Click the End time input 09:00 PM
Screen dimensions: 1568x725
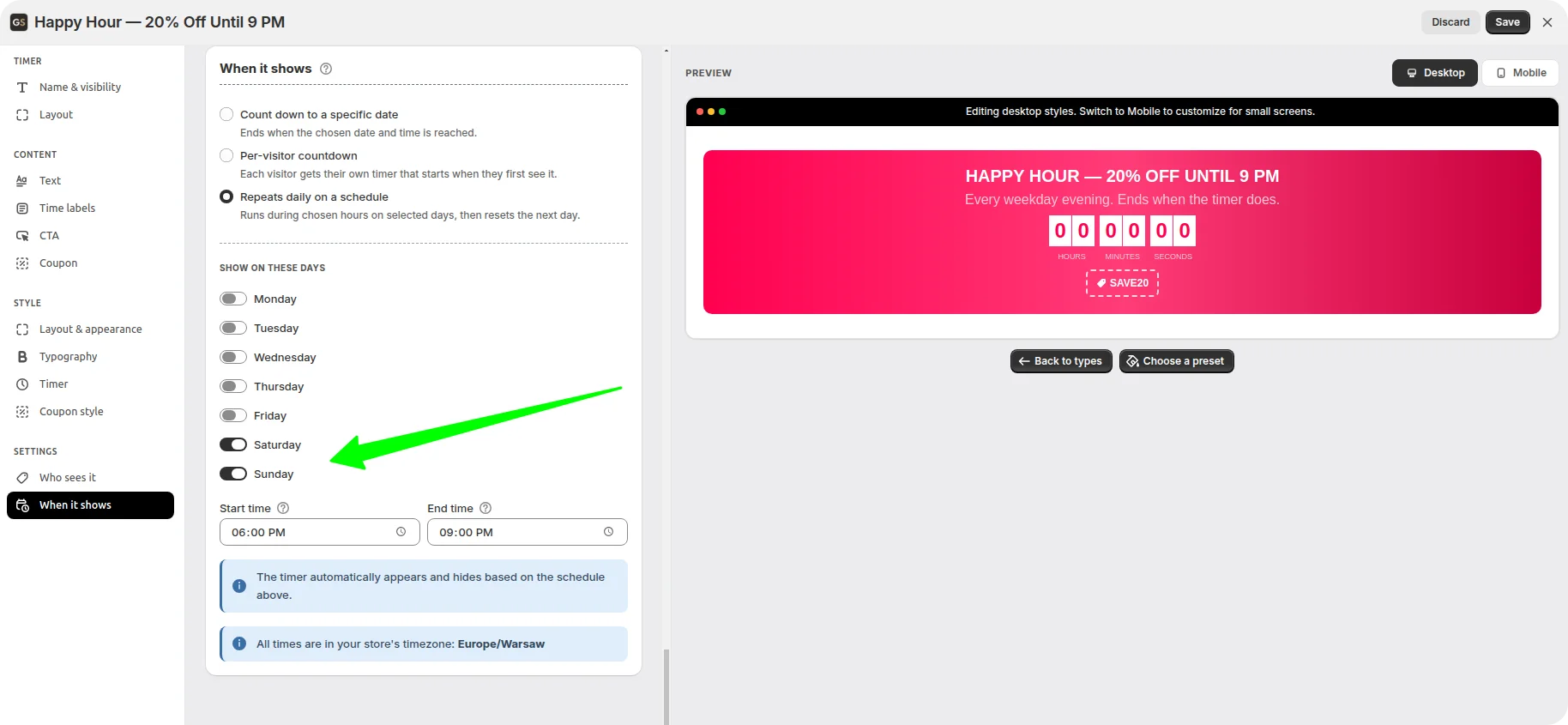point(527,532)
